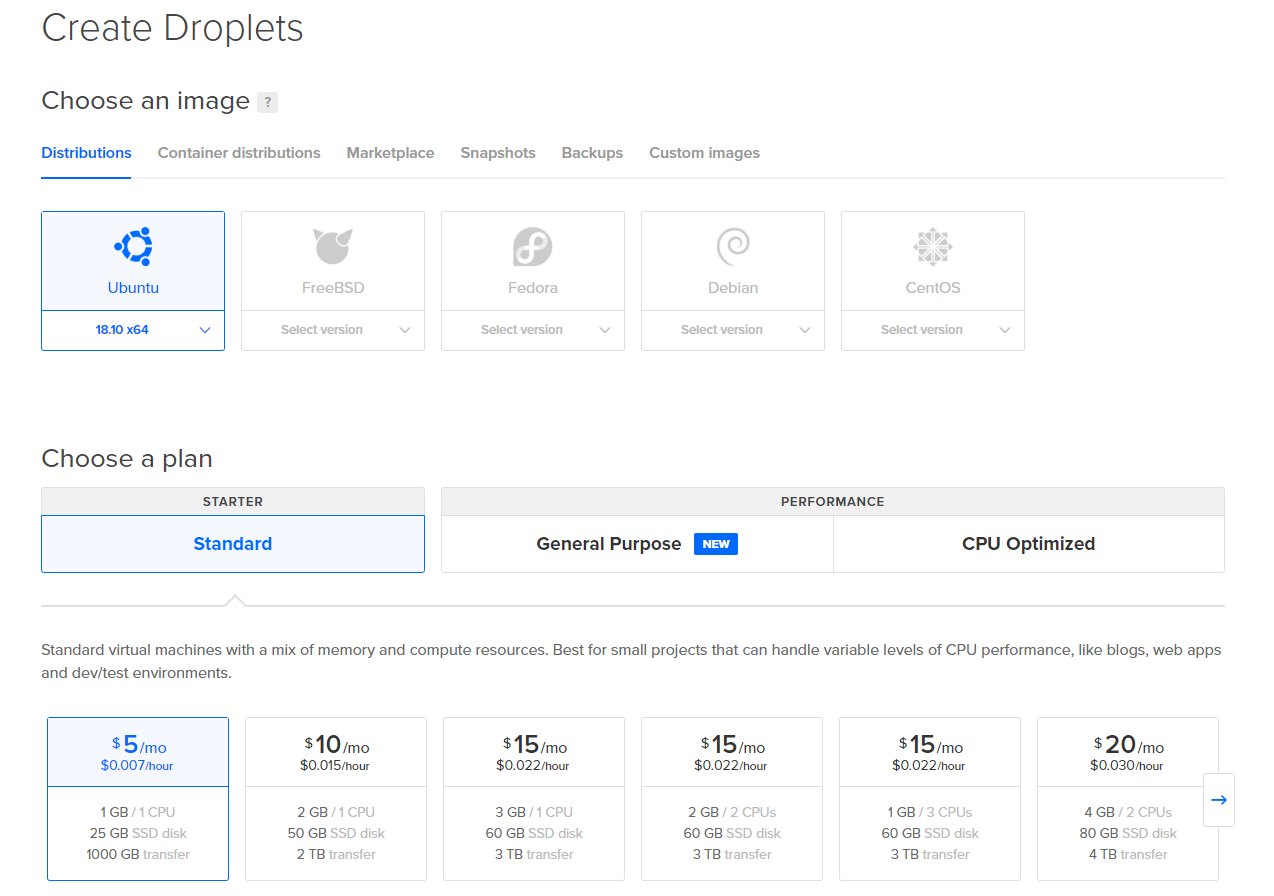Viewport: 1274px width, 896px height.
Task: Click the Fedora distribution label
Action: [x=533, y=288]
